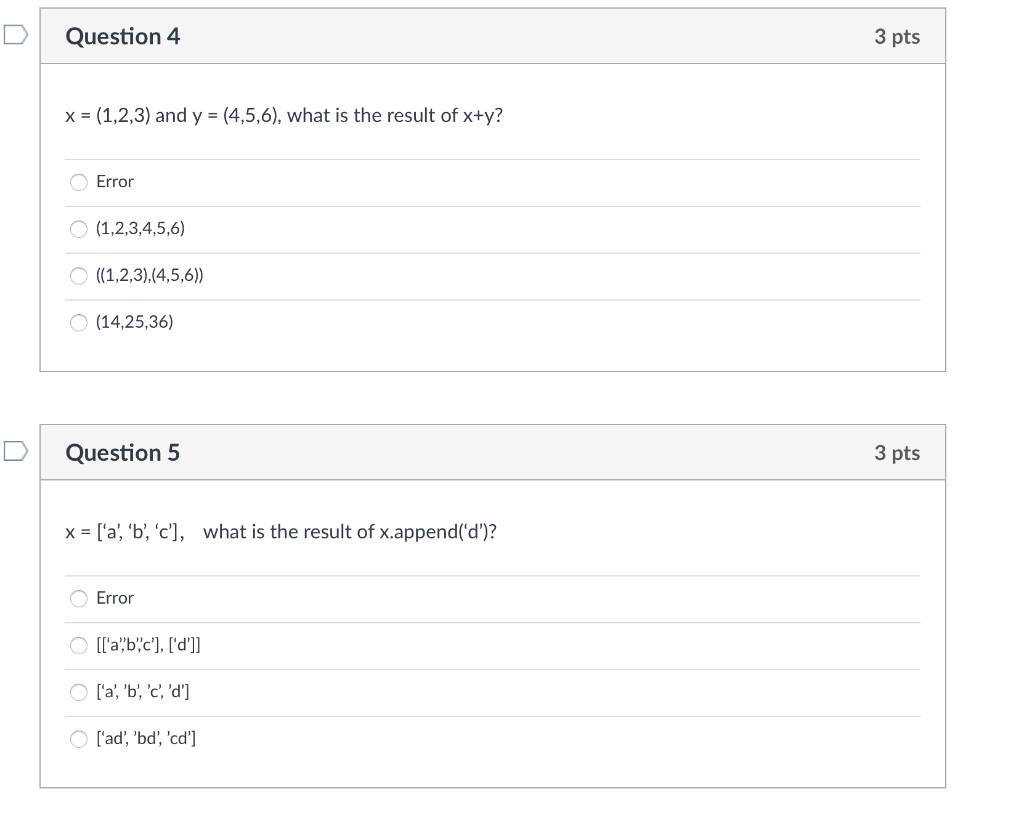
Task: Select Error for Question 5
Action: coord(78,599)
